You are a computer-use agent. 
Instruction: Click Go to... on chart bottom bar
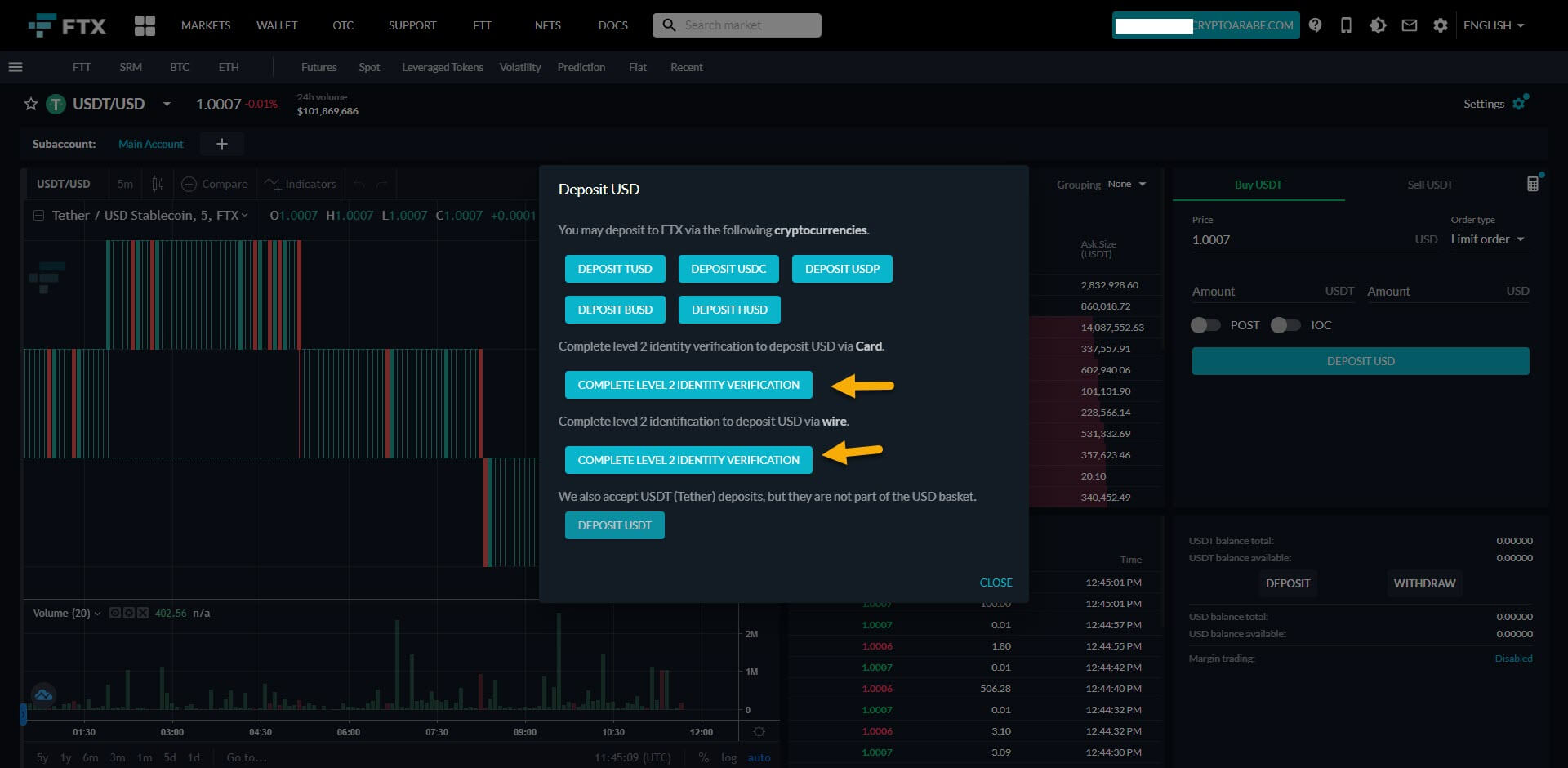(x=247, y=757)
